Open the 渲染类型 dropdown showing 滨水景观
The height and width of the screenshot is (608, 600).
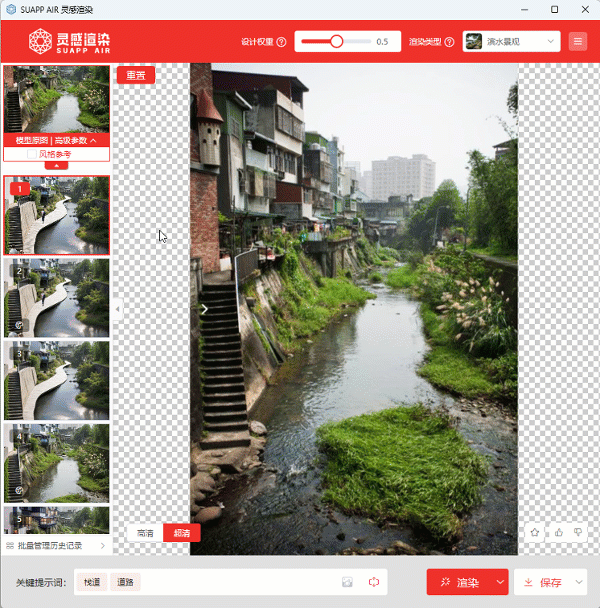pos(511,42)
